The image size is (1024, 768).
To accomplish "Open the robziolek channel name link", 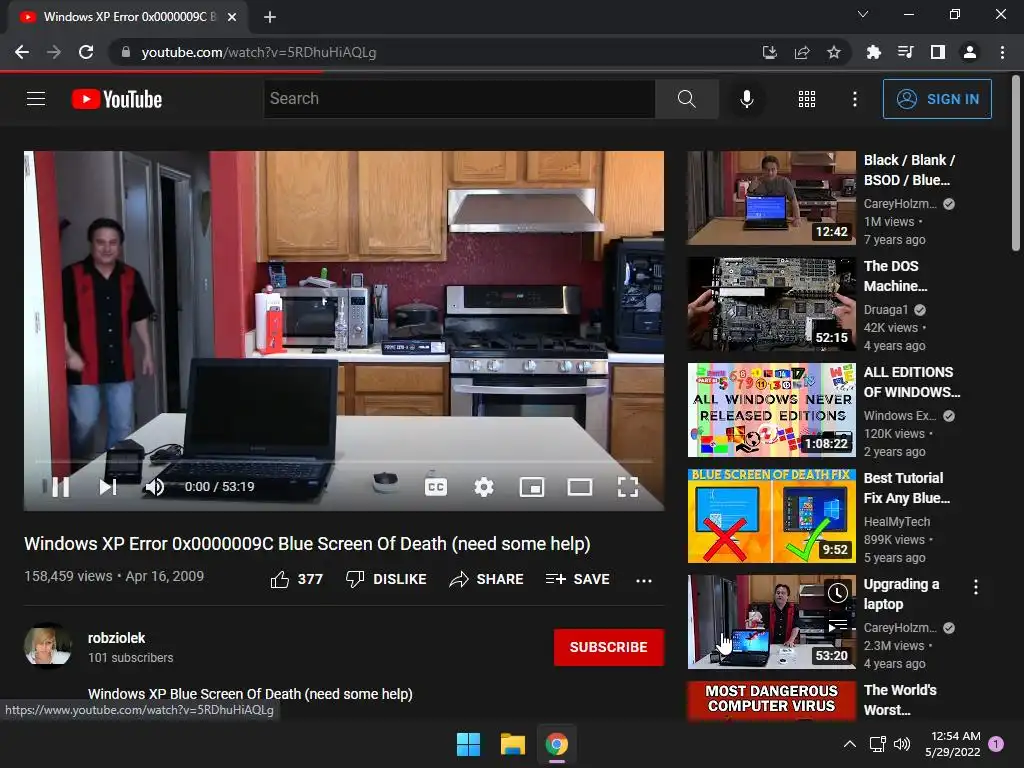I will [x=116, y=638].
